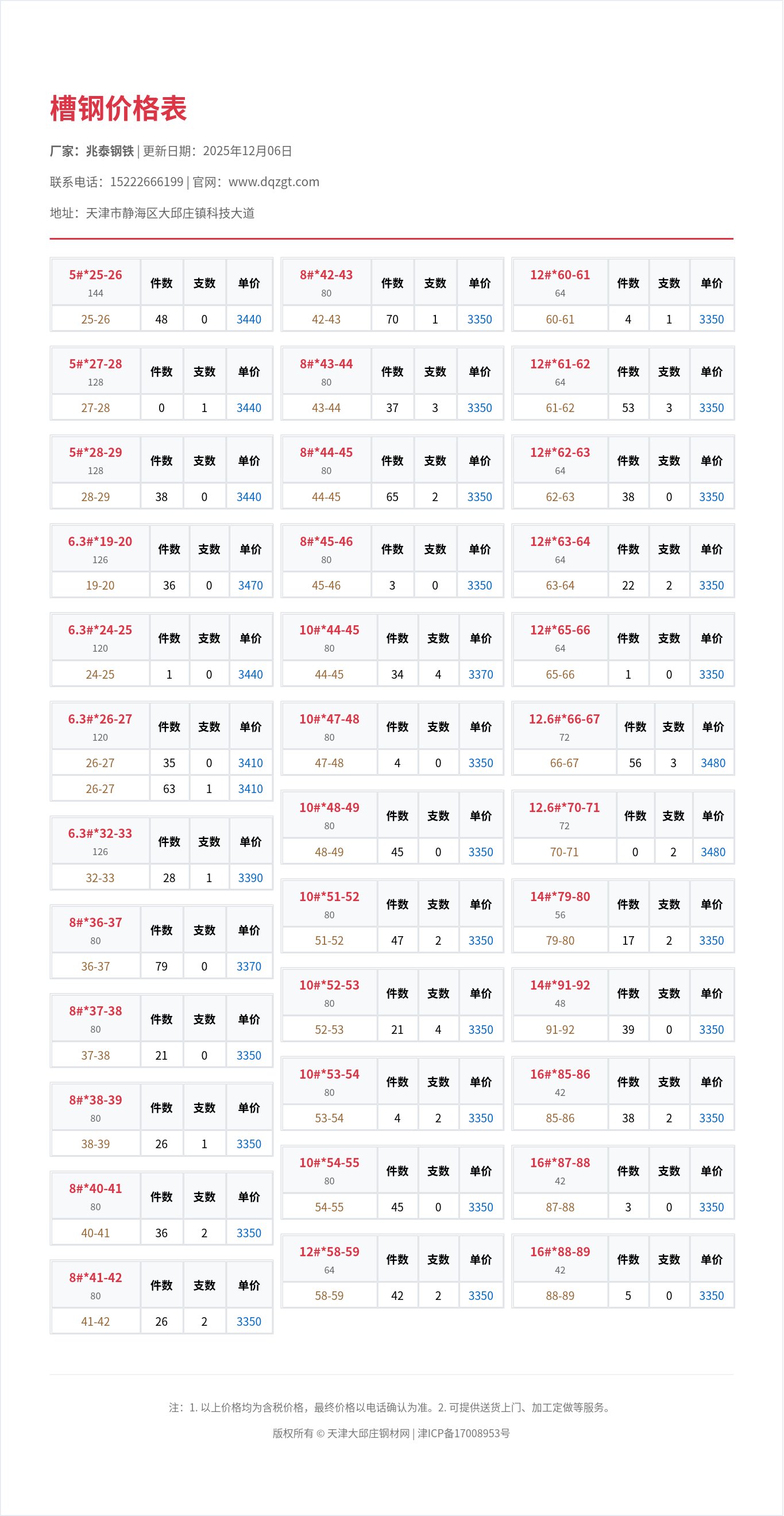Click the 3390 unit price link
The image size is (784, 1516).
[250, 878]
